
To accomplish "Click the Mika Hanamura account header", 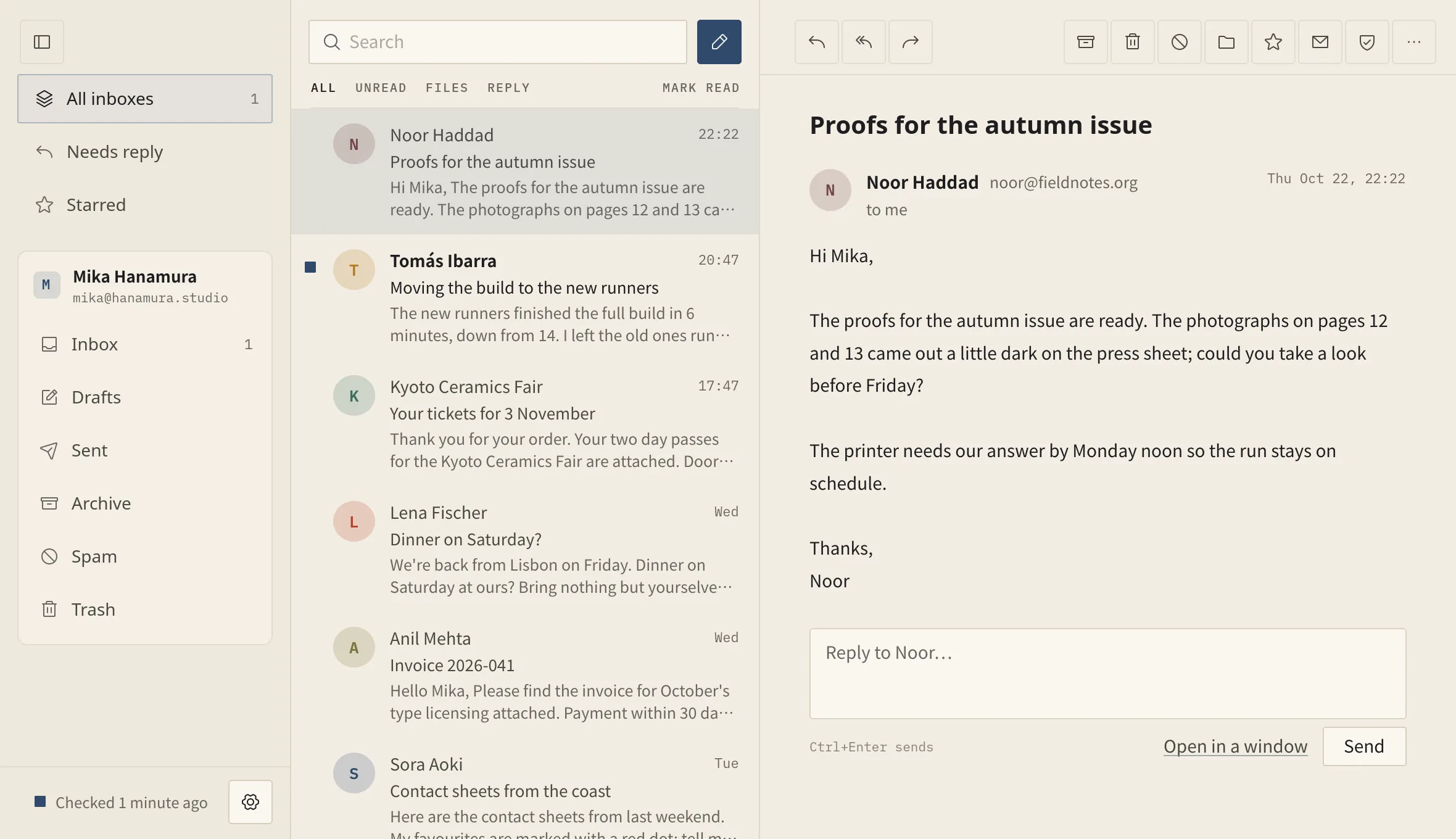I will pos(145,286).
